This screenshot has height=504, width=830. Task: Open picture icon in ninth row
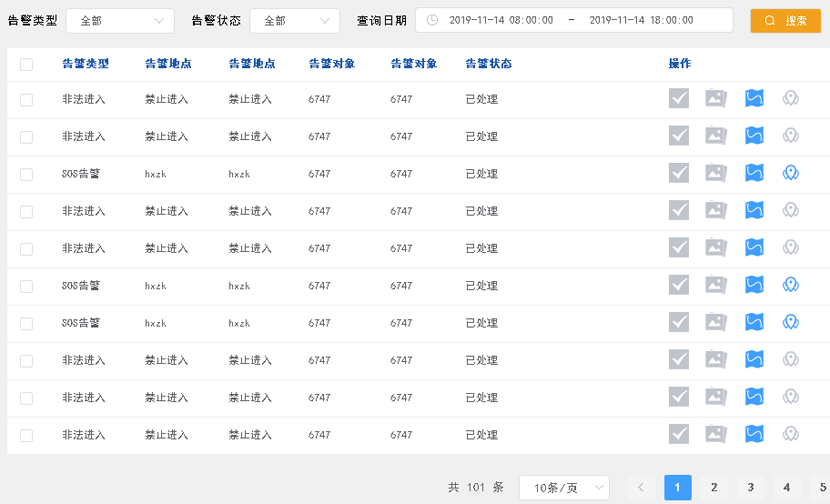pos(716,397)
